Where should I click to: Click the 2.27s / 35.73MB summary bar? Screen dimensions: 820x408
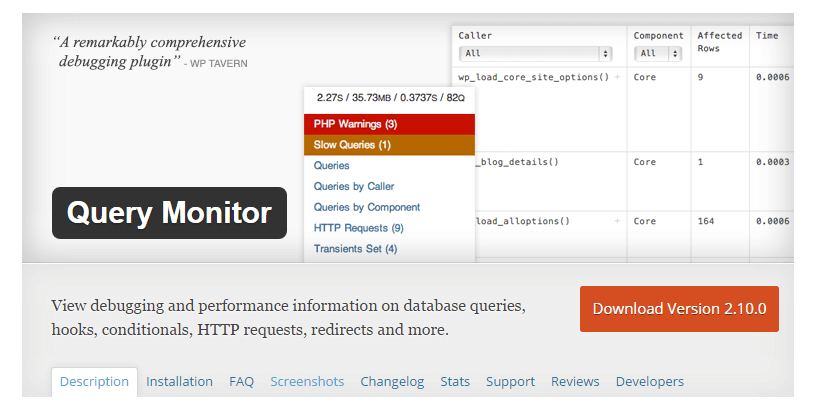[390, 97]
